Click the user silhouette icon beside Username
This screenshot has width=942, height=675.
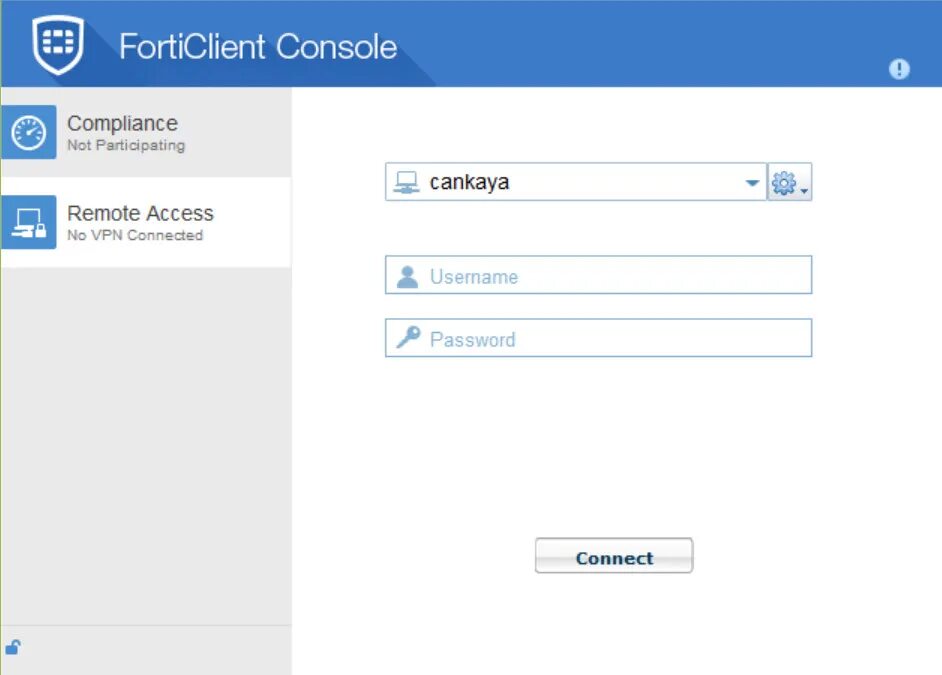click(407, 276)
